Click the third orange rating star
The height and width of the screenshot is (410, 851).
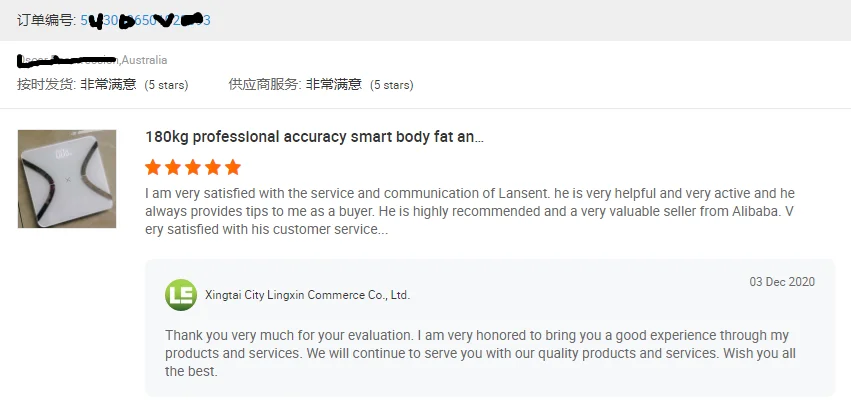(x=193, y=167)
